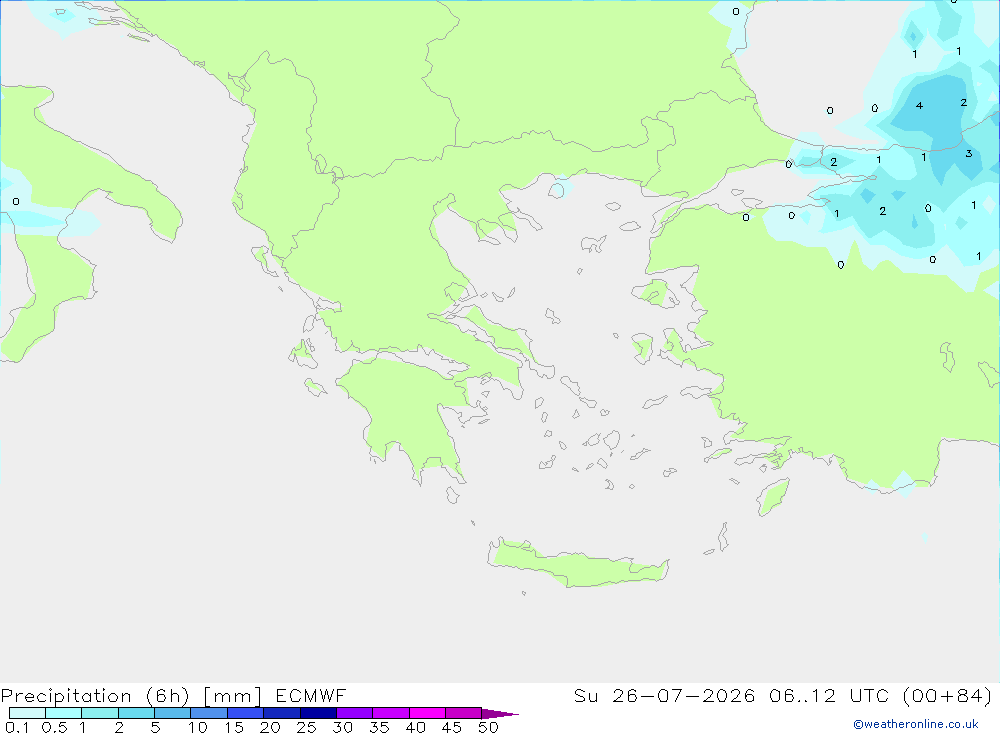Viewport: 1000px width, 733px height.
Task: Click the '(00+84)' forecast offset text
Action: click(947, 695)
